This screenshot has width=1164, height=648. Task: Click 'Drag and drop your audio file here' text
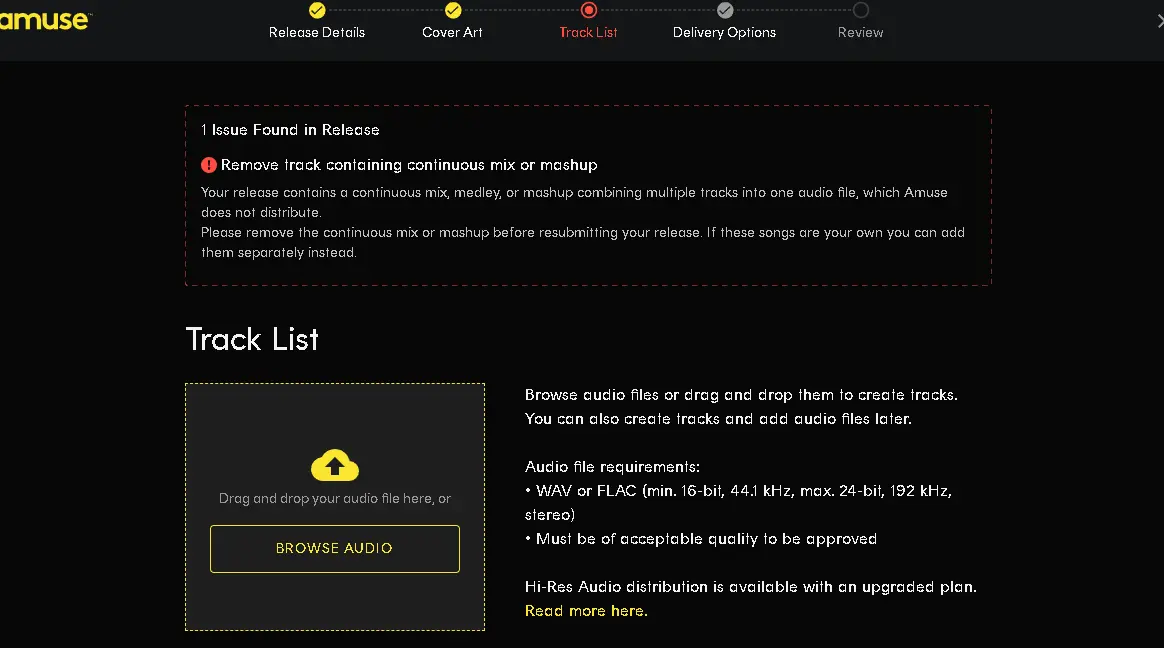335,499
